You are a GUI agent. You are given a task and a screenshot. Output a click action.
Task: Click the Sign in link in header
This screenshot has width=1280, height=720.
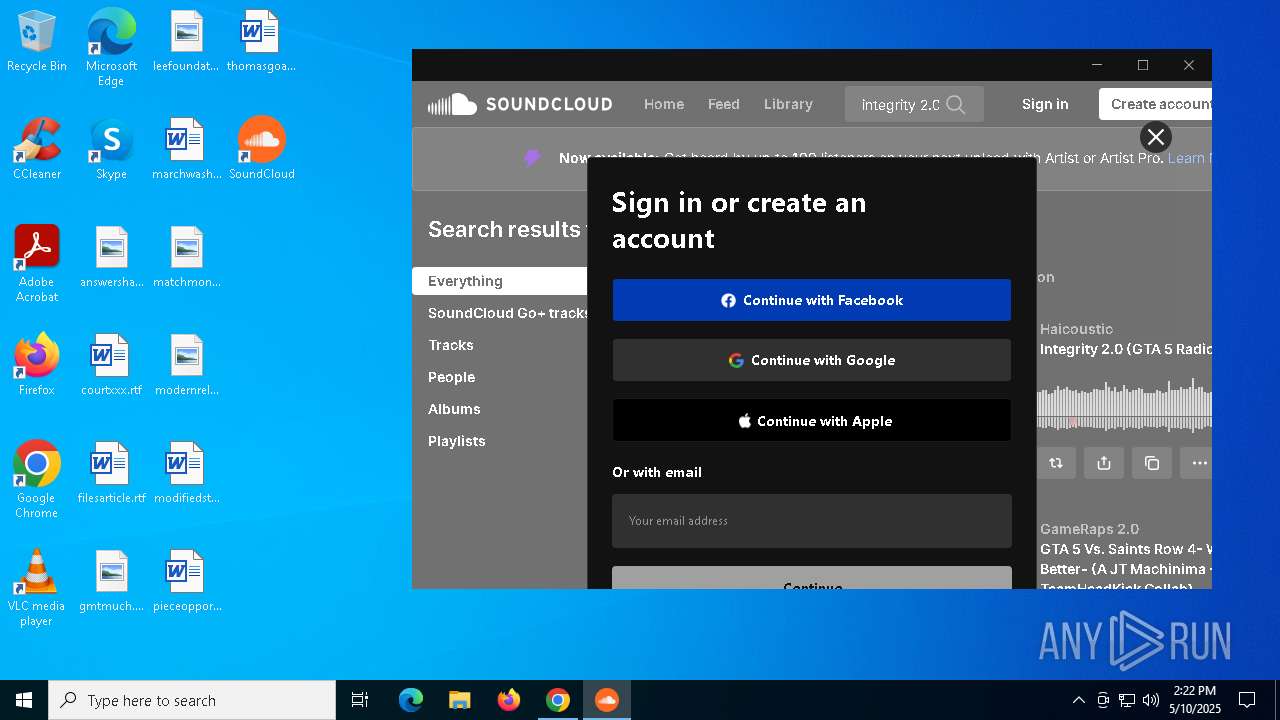(1045, 104)
